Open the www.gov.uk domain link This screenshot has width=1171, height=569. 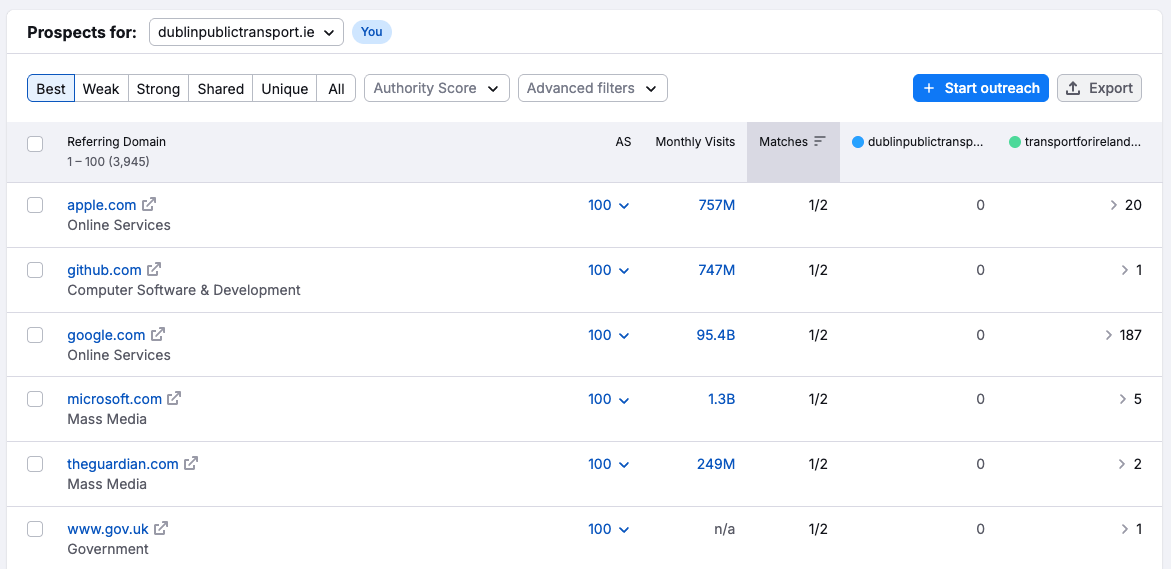(x=108, y=529)
